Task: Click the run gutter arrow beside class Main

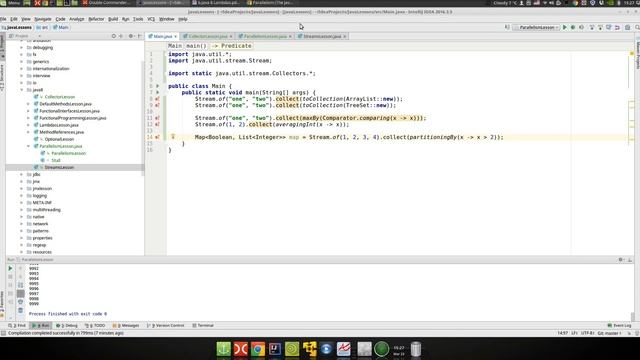Action: [x=158, y=86]
